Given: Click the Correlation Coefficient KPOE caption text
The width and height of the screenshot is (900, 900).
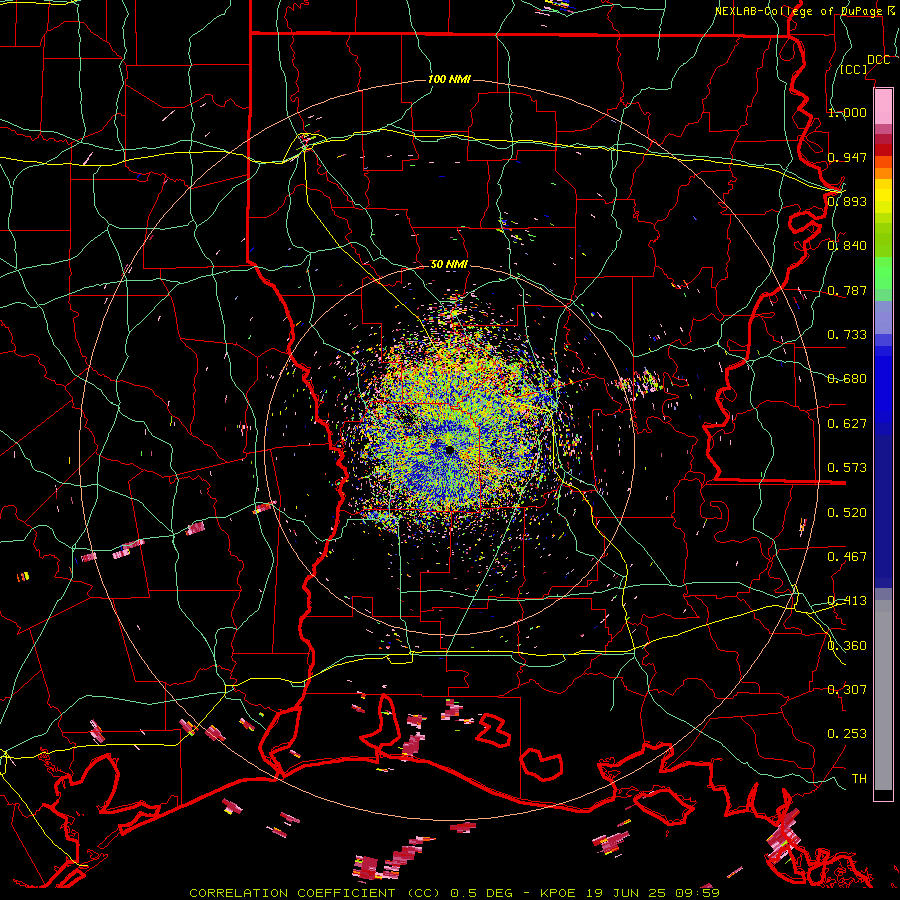Looking at the screenshot, I should tap(454, 893).
